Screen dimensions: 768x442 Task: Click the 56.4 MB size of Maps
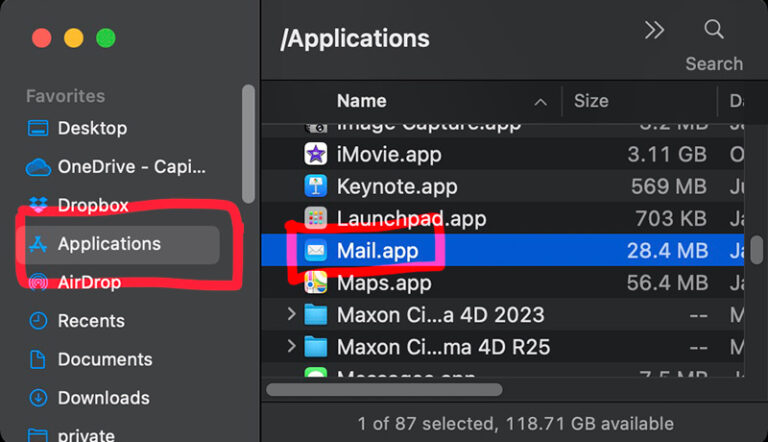click(x=667, y=283)
